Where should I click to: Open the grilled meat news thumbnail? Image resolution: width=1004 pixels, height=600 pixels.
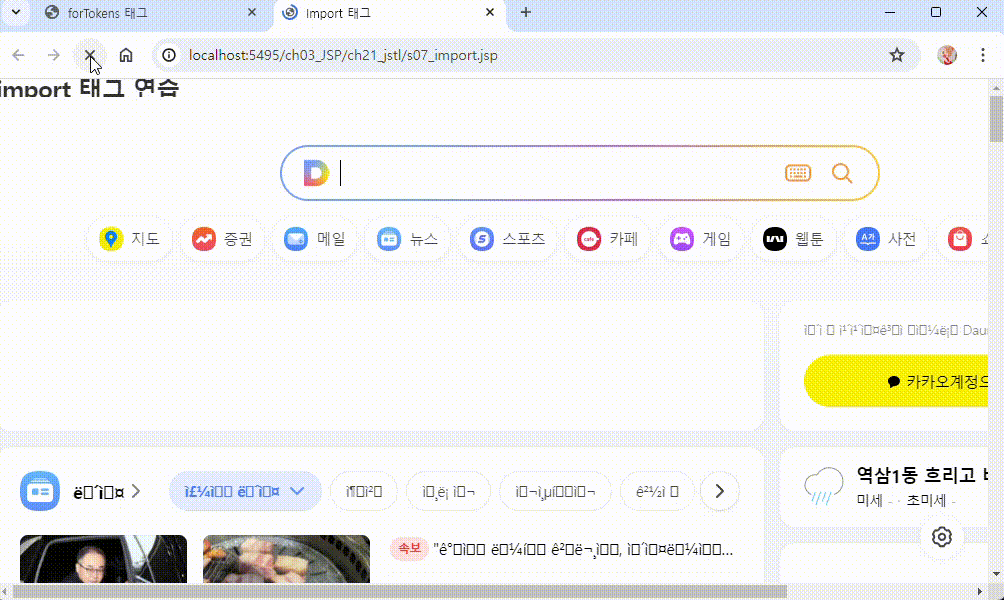[286, 559]
